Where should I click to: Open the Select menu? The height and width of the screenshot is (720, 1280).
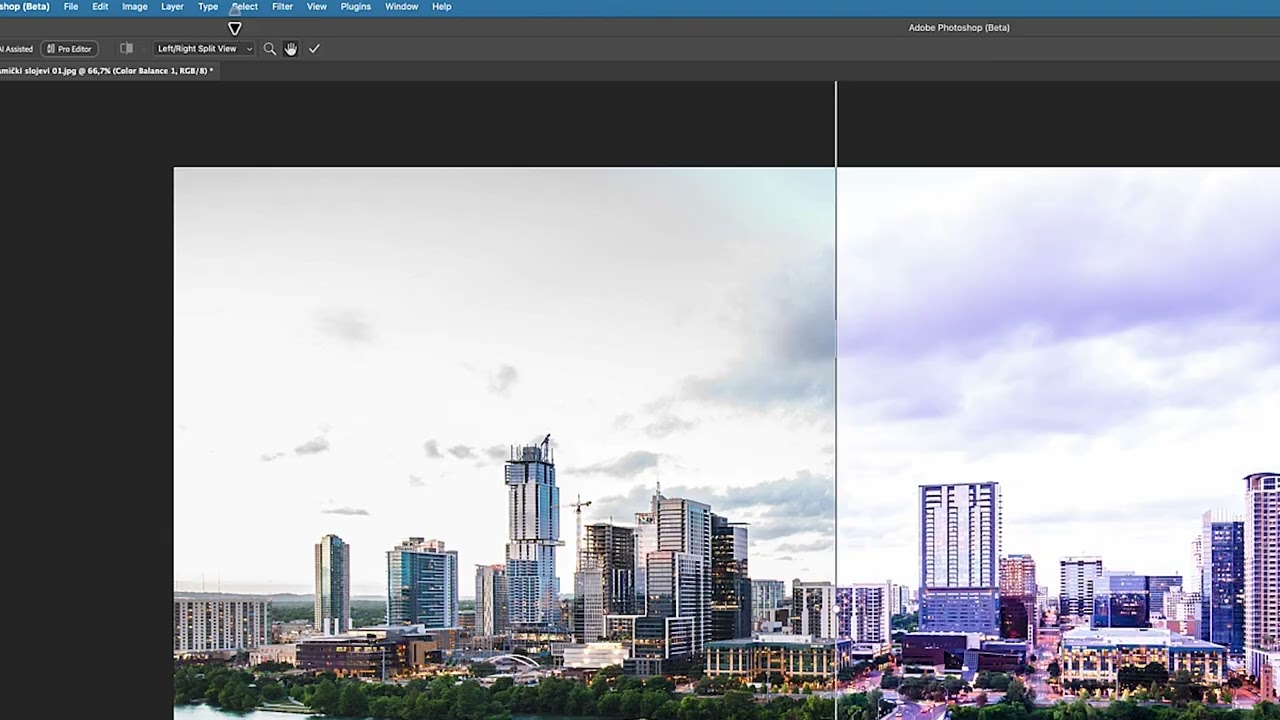pyautogui.click(x=244, y=6)
